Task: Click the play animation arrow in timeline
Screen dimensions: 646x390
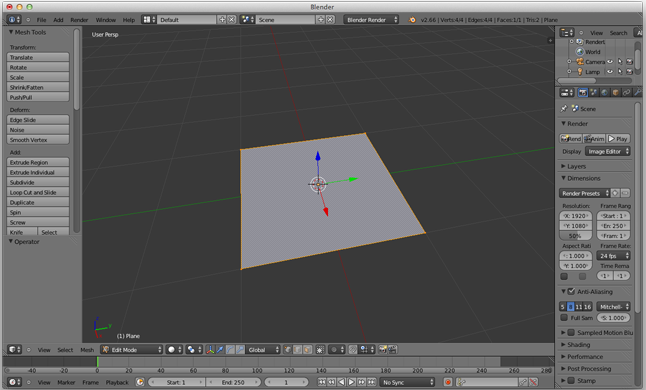Action: (x=351, y=382)
